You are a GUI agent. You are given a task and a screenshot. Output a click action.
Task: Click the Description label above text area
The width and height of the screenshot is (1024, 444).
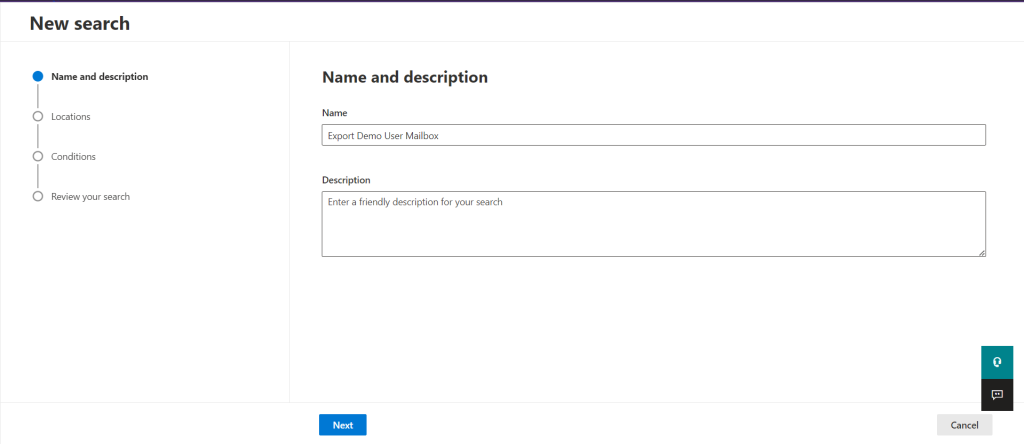346,180
